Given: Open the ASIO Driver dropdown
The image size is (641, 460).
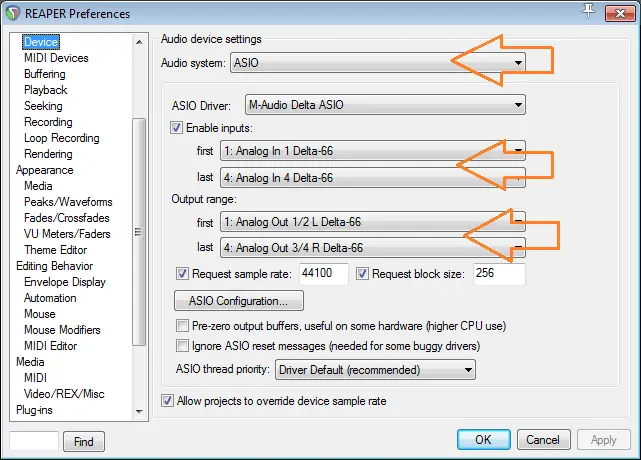Looking at the screenshot, I should 385,105.
